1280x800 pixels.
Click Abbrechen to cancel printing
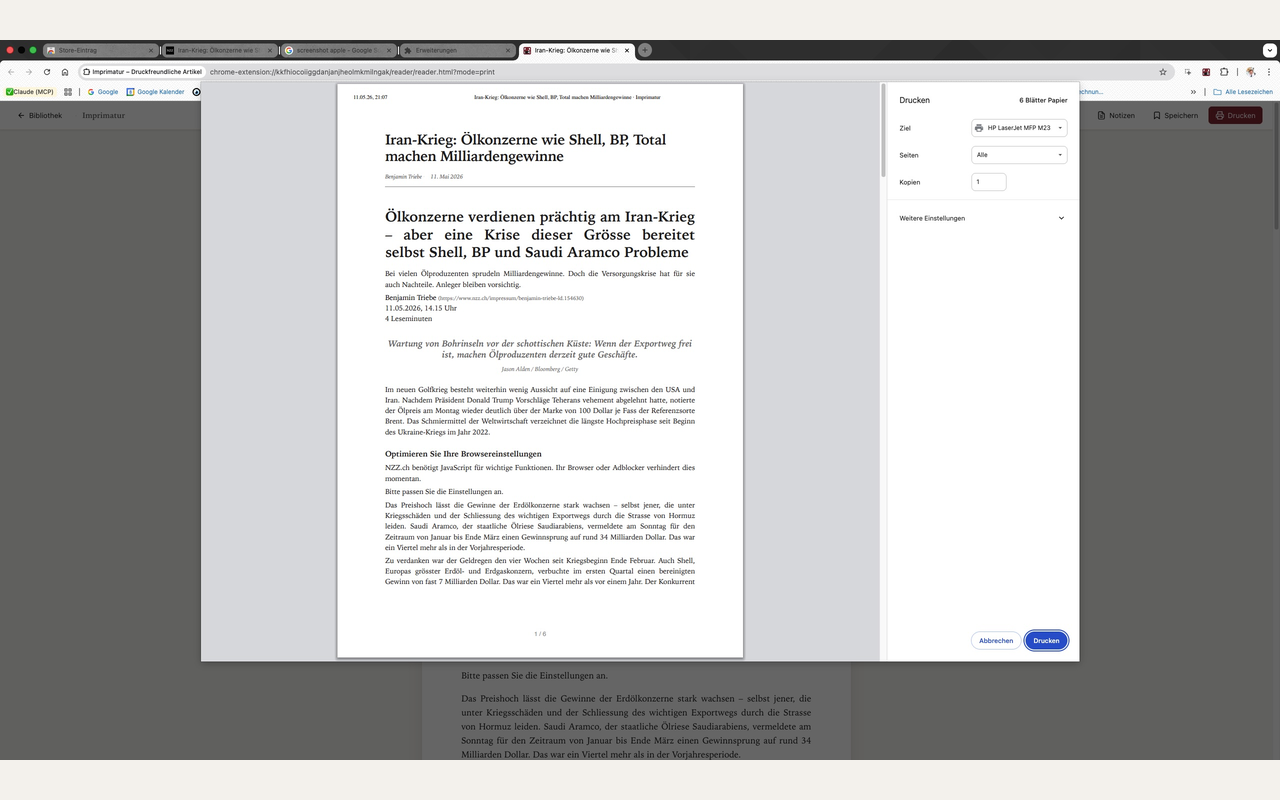tap(996, 641)
